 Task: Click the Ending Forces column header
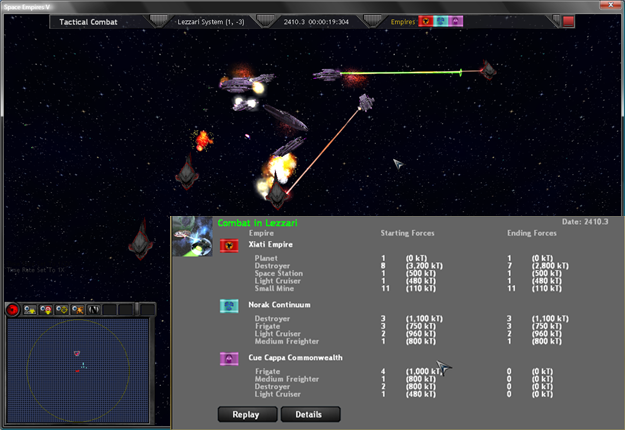point(532,233)
